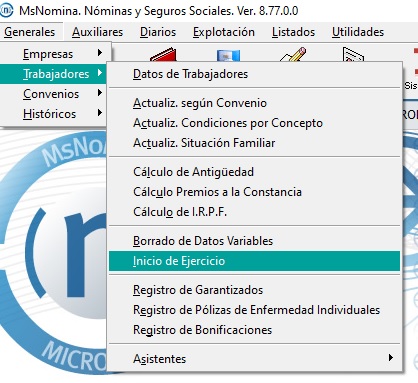
Task: Click the document sheet toolbar icon
Action: (353, 55)
